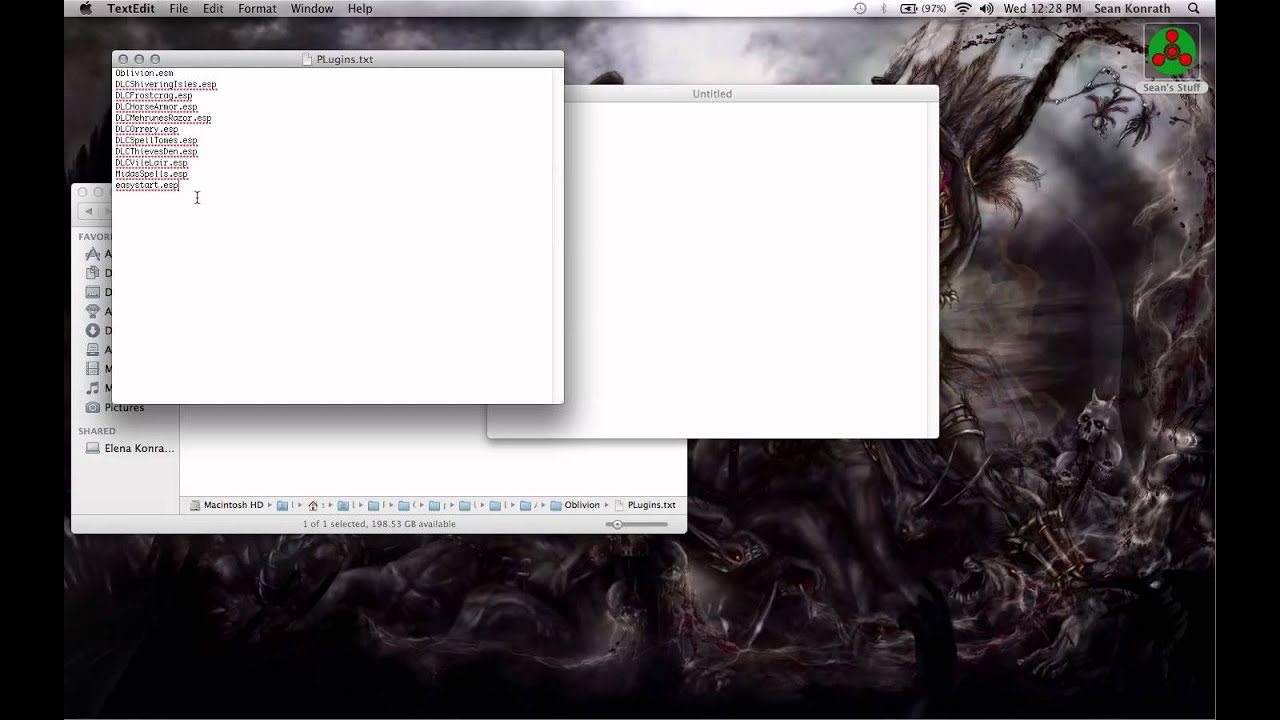Viewport: 1280px width, 720px height.
Task: Click the Pictures camera sidebar icon
Action: 93,407
